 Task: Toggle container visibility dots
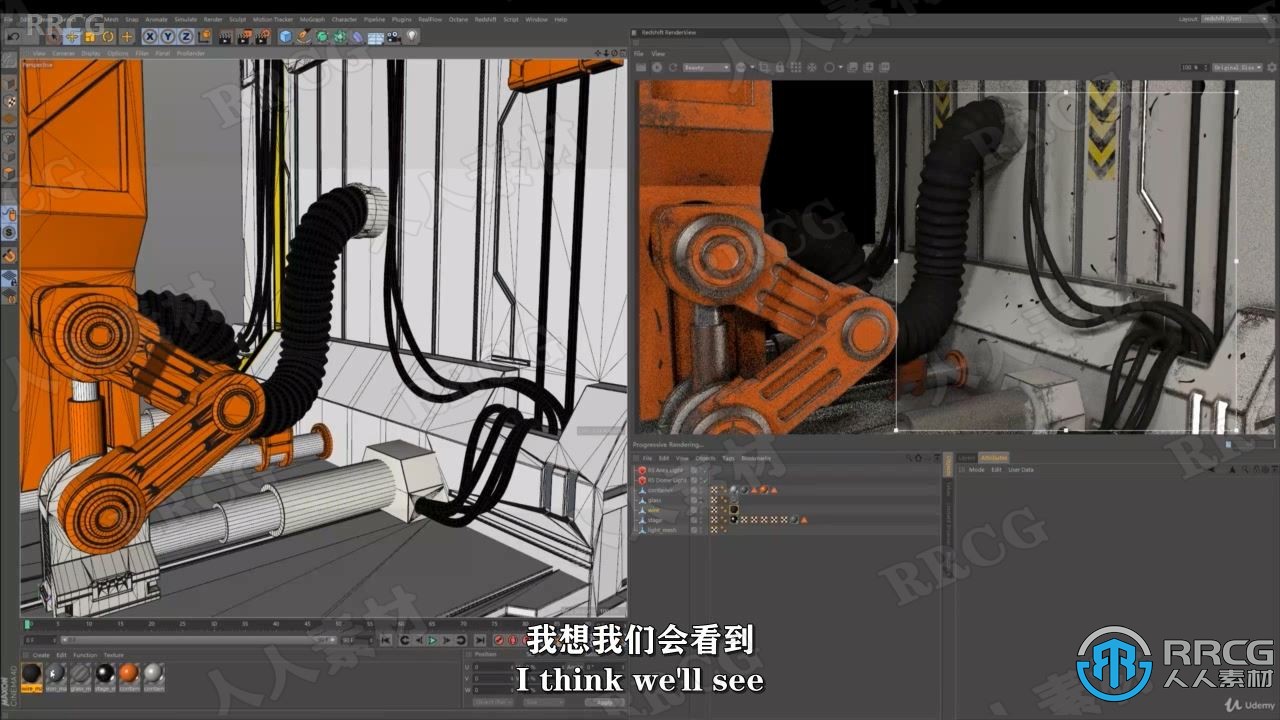pos(702,490)
